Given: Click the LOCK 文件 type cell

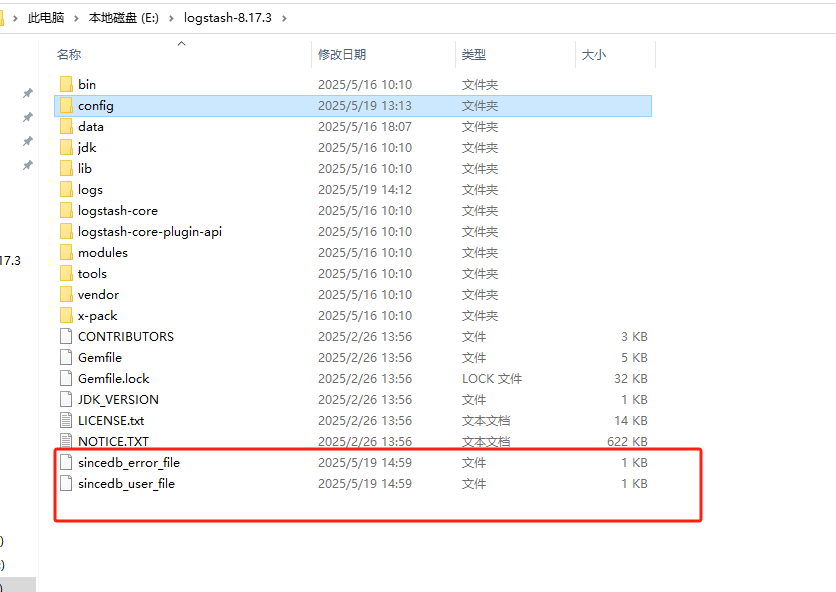Looking at the screenshot, I should (492, 379).
